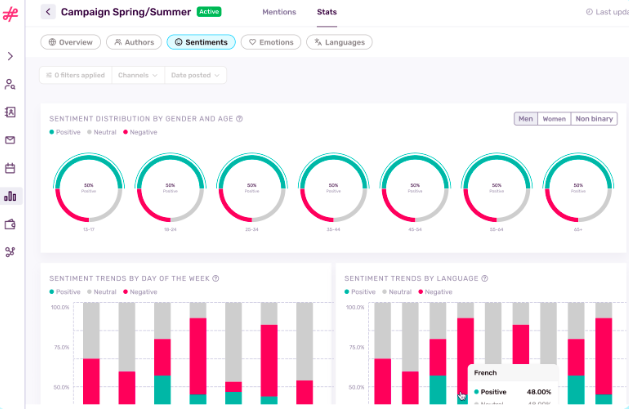Click the 35-44 age donut chart
This screenshot has width=629, height=409.
(333, 188)
